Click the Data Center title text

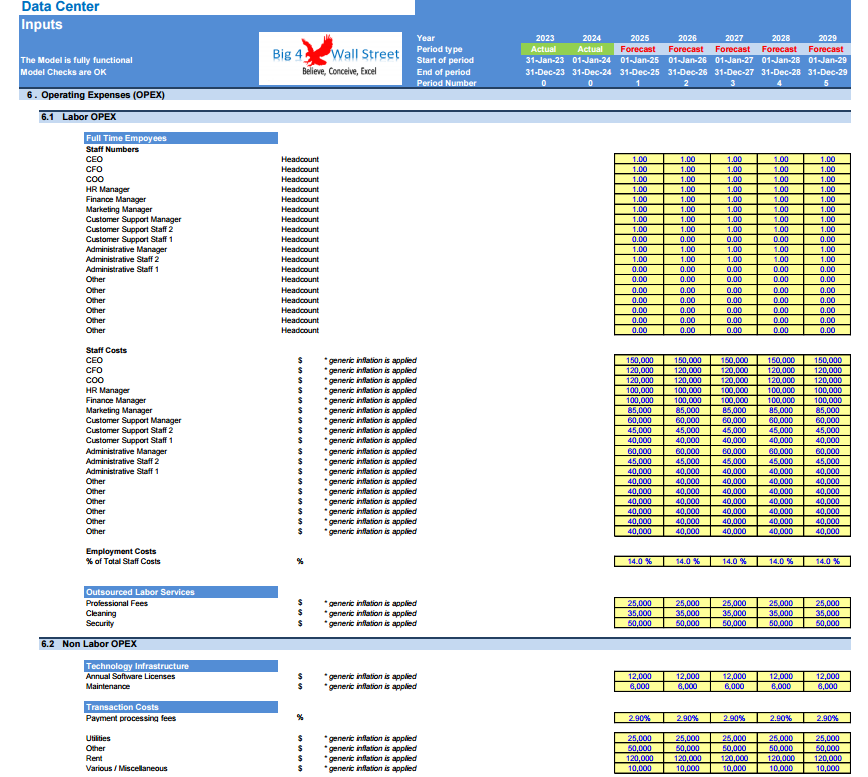(x=60, y=7)
